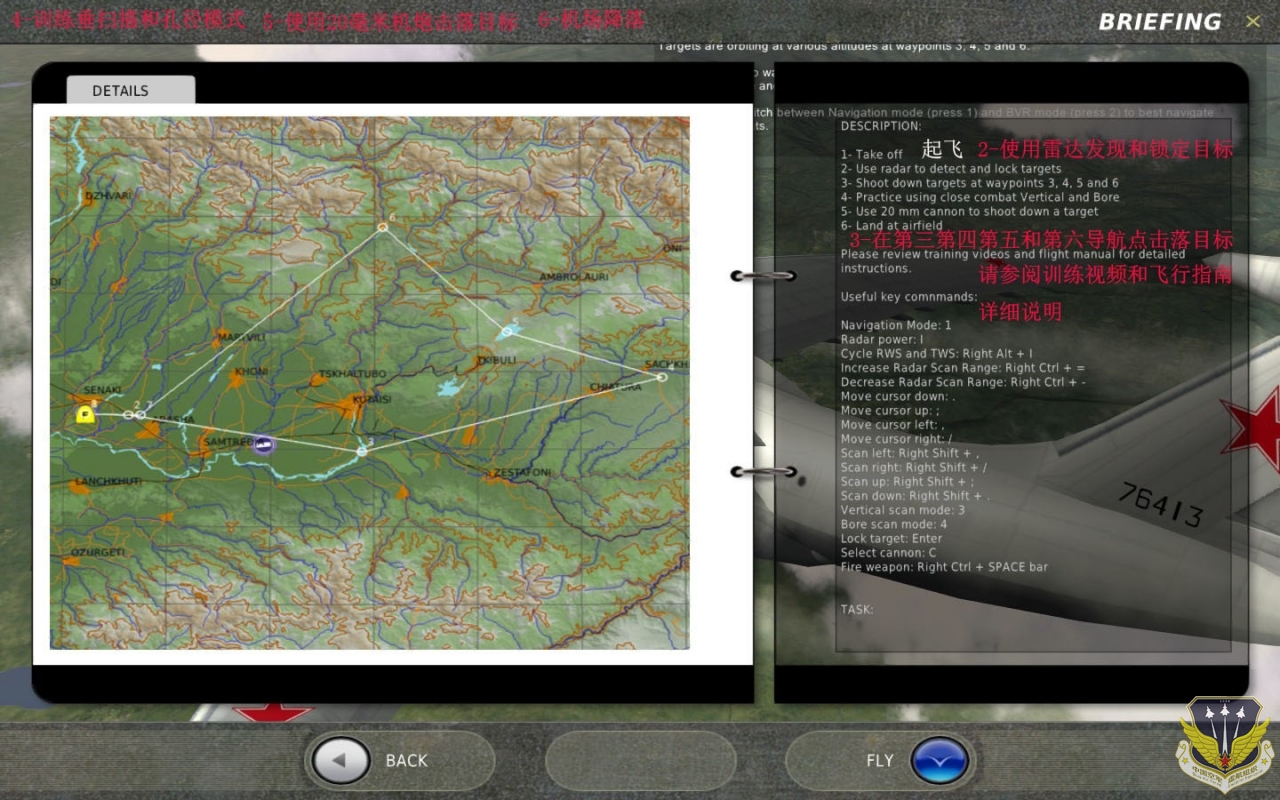Click the CHIATURA label on map
Image resolution: width=1280 pixels, height=800 pixels.
pyautogui.click(x=615, y=387)
